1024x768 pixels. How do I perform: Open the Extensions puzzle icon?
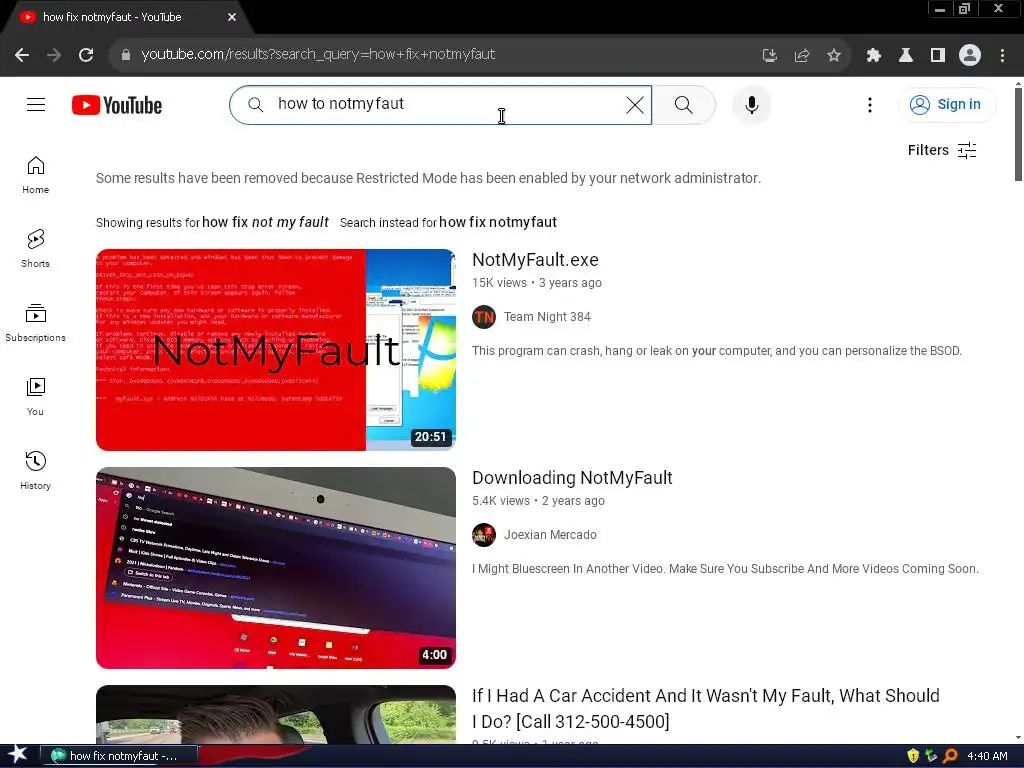click(874, 55)
